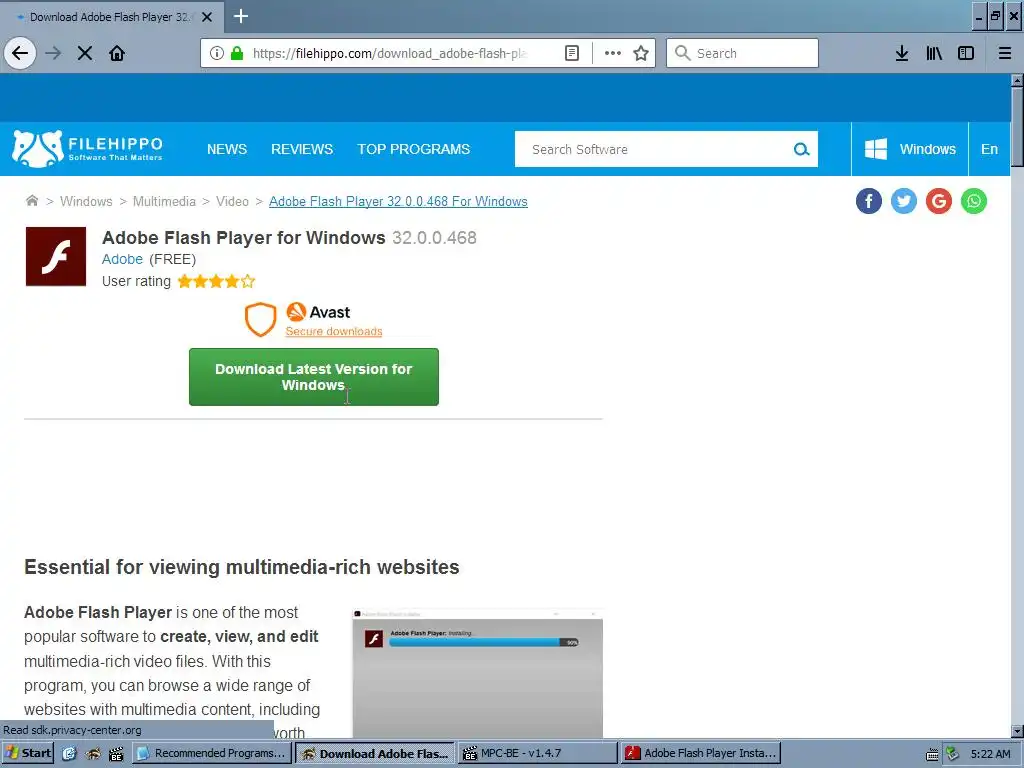Go back to the previous page
The width and height of the screenshot is (1024, 768).
click(x=20, y=53)
